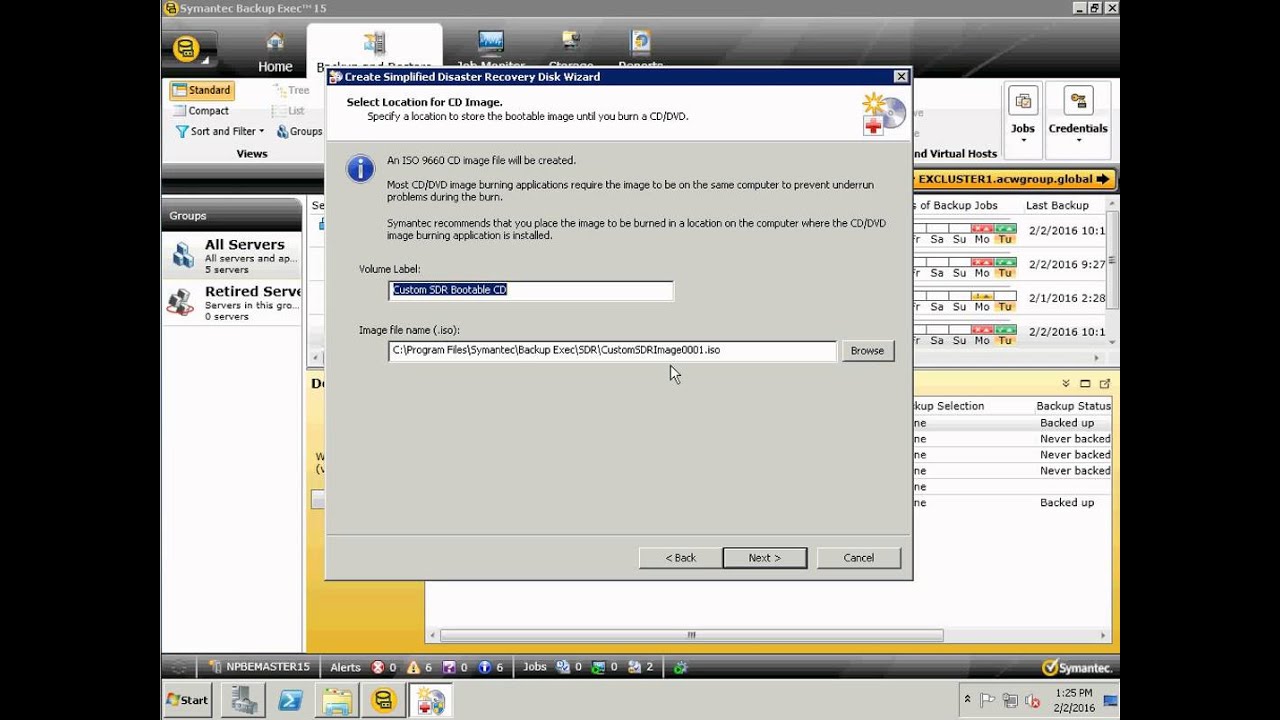Screen dimensions: 1280x720
Task: Open the Storage tab
Action: click(571, 48)
